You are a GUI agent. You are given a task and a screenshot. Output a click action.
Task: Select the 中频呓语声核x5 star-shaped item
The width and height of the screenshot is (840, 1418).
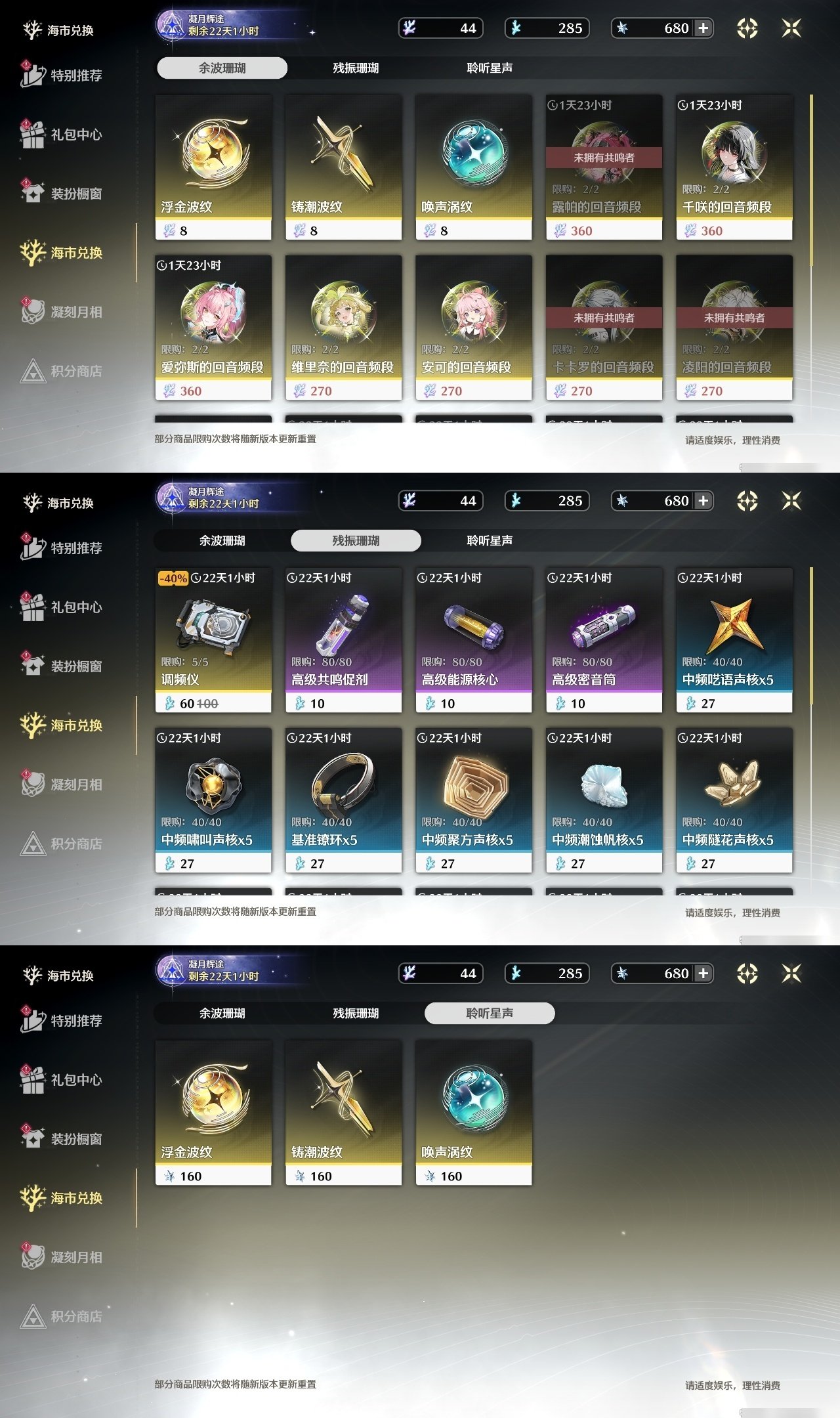pos(734,640)
